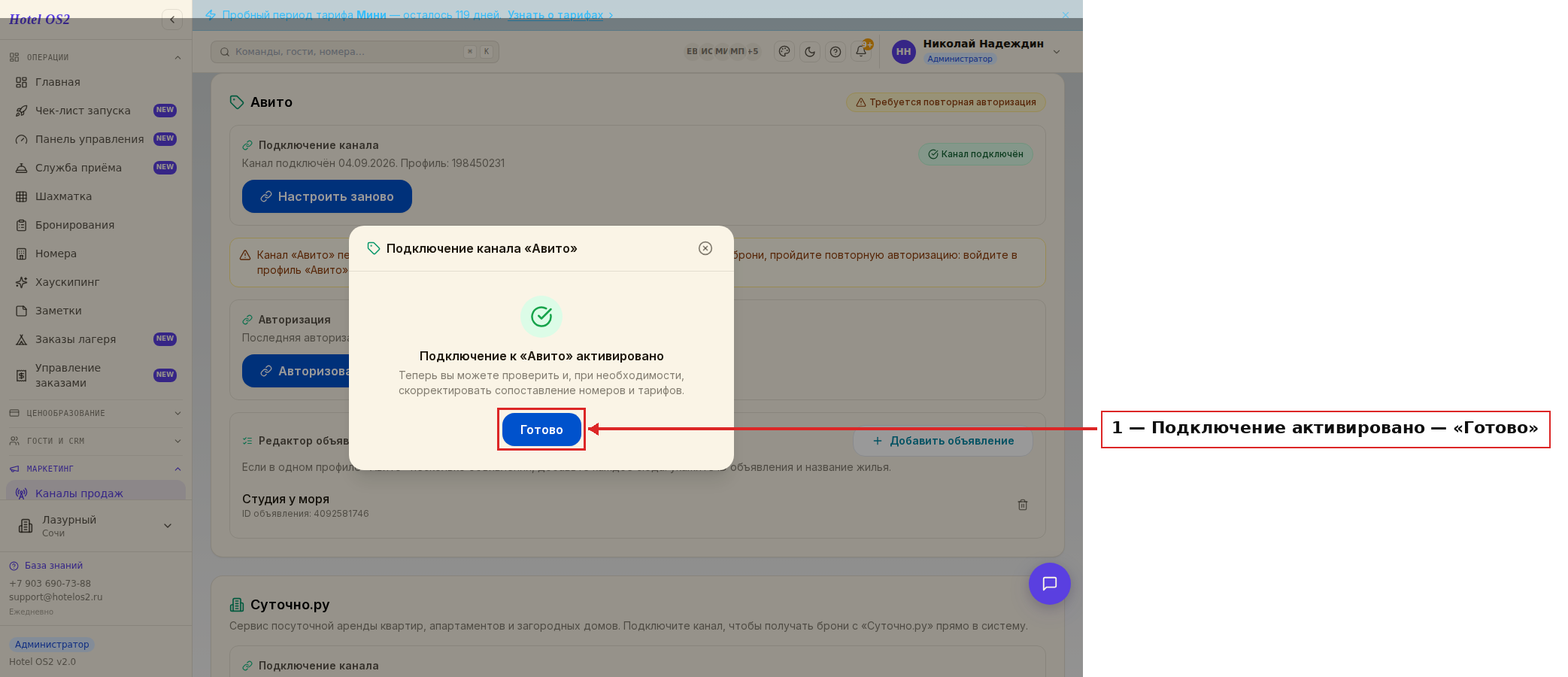Select the Номера icon item
Image resolution: width=1568 pixels, height=677 pixels.
pyautogui.click(x=96, y=253)
